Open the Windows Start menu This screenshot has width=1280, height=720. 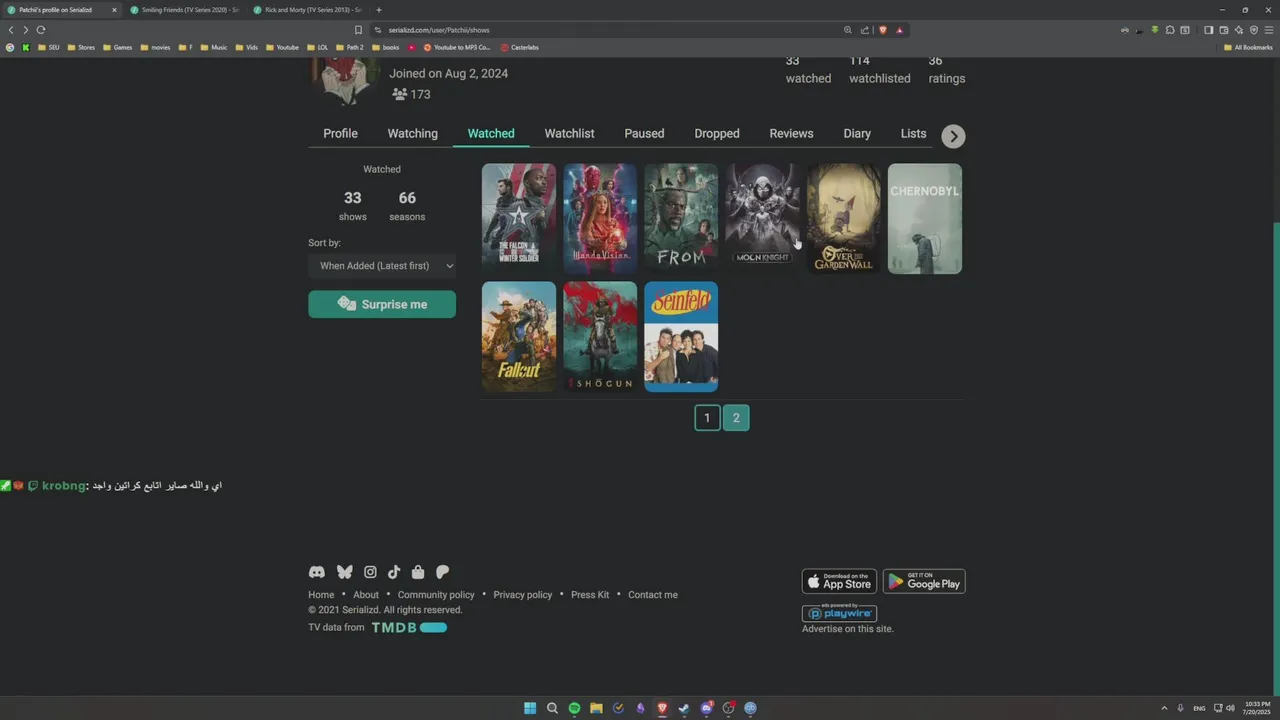pos(530,708)
